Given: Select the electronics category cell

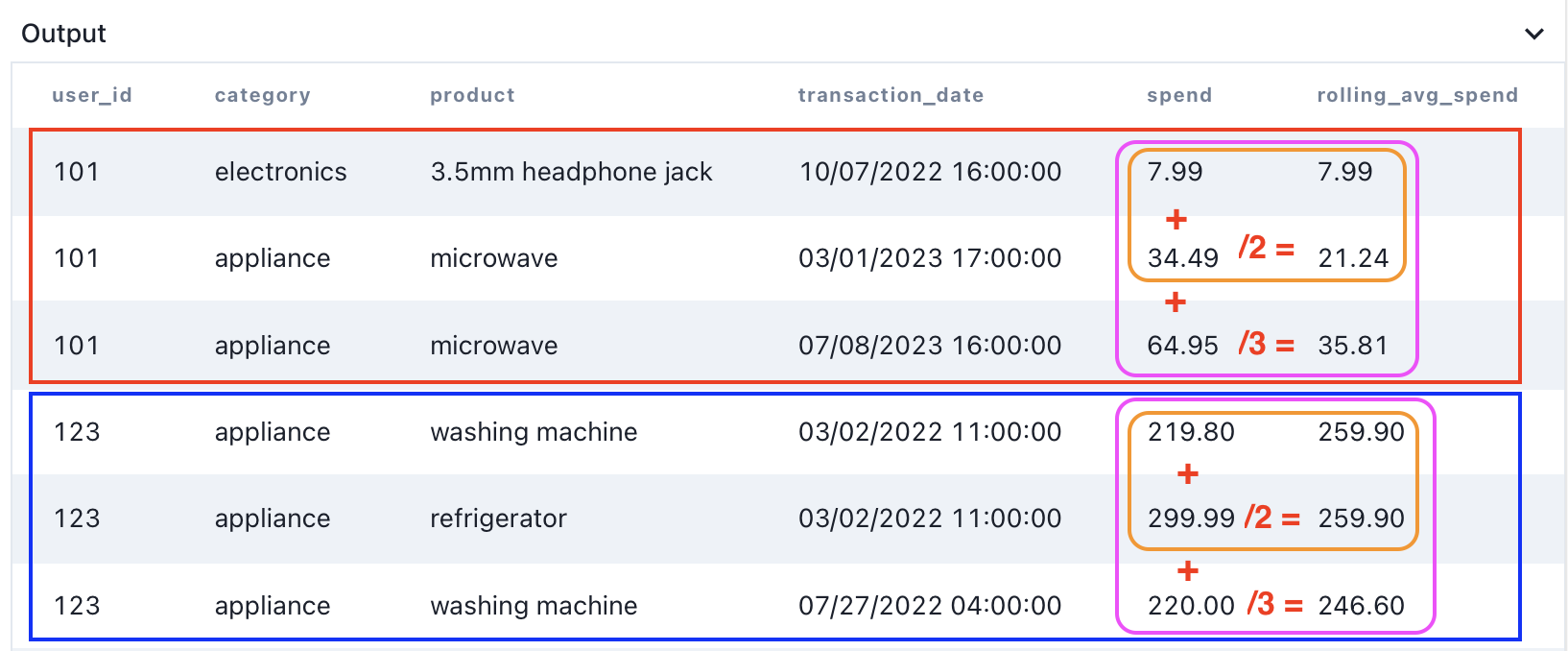Looking at the screenshot, I should [280, 172].
